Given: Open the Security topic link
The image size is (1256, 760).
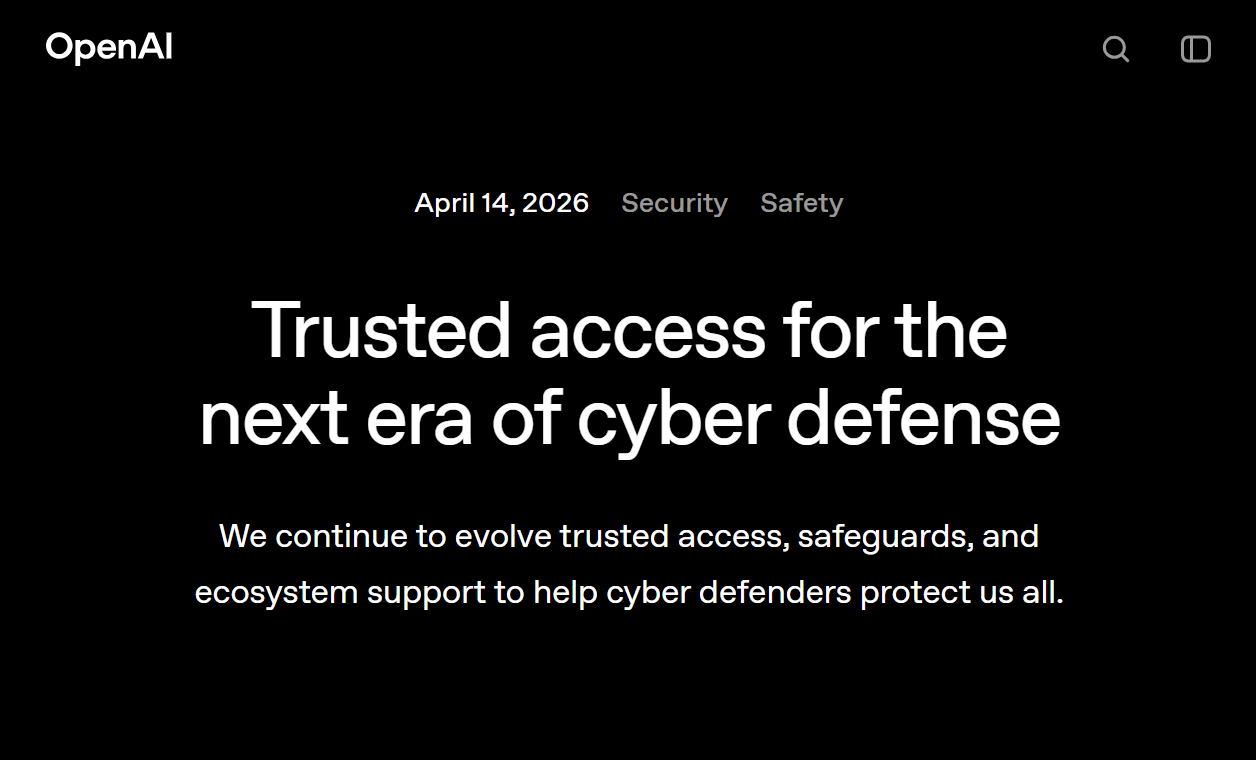Looking at the screenshot, I should (x=674, y=203).
